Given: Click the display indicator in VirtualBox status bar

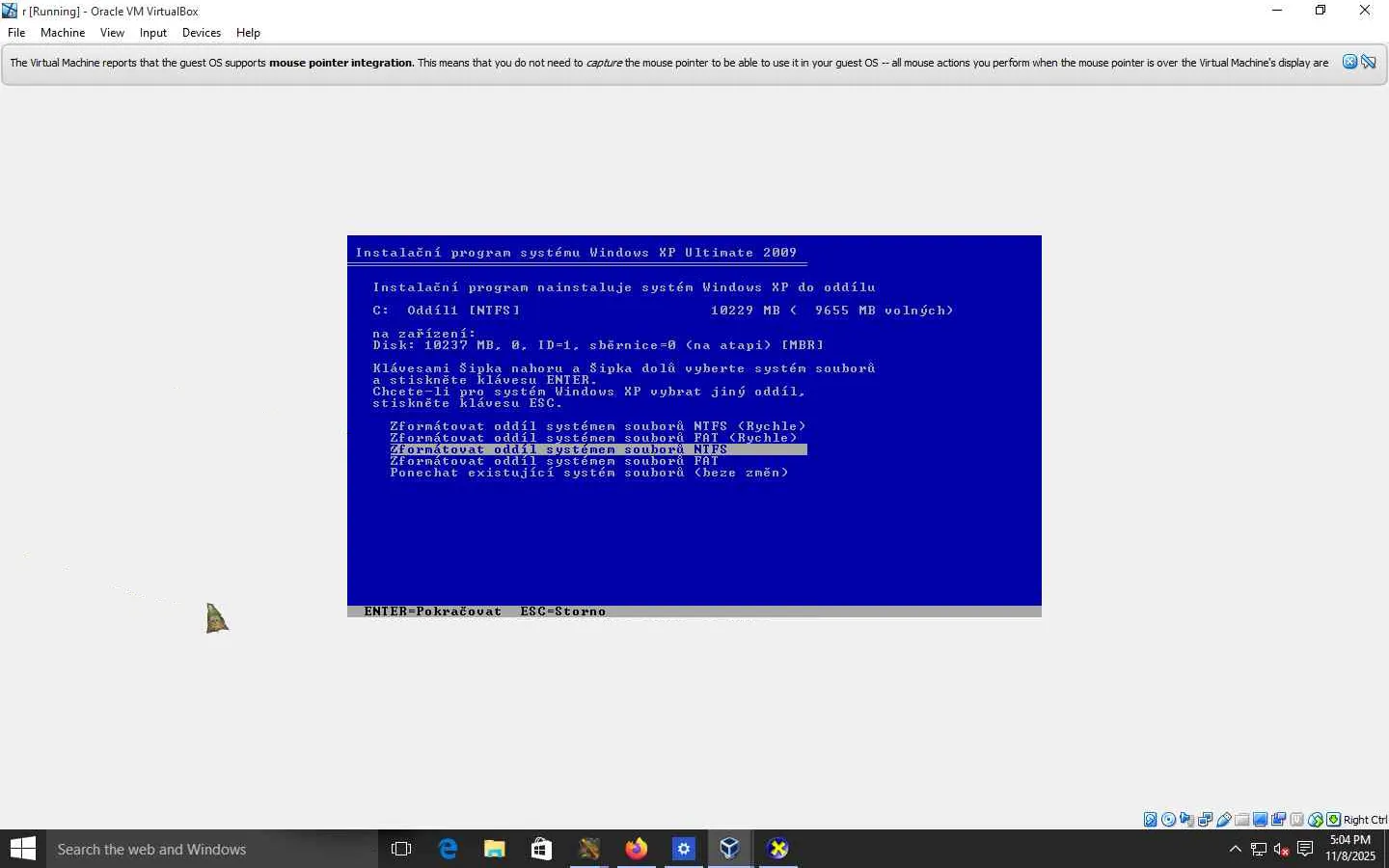Looking at the screenshot, I should click(1261, 820).
